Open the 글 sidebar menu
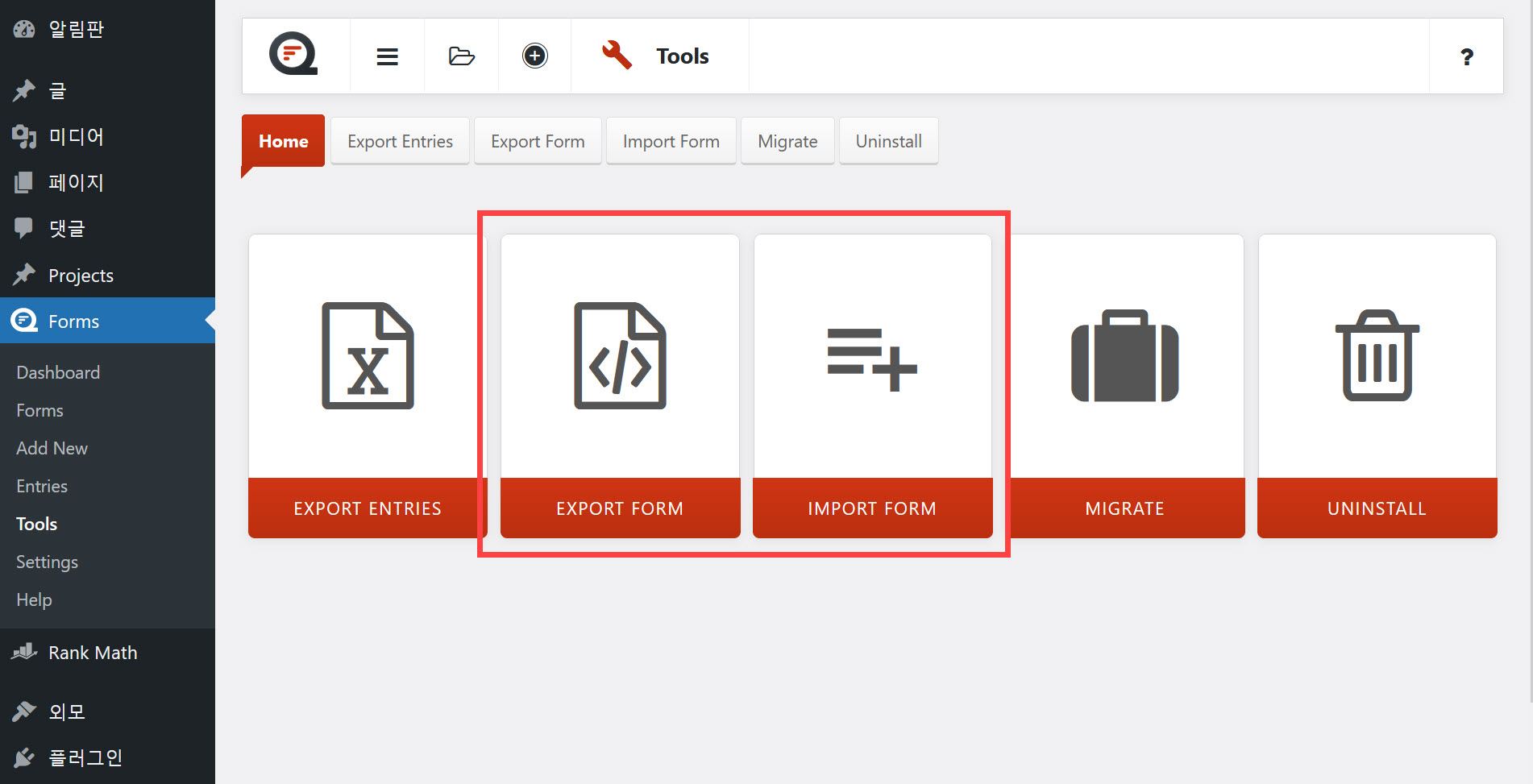The height and width of the screenshot is (784, 1533). (x=107, y=90)
